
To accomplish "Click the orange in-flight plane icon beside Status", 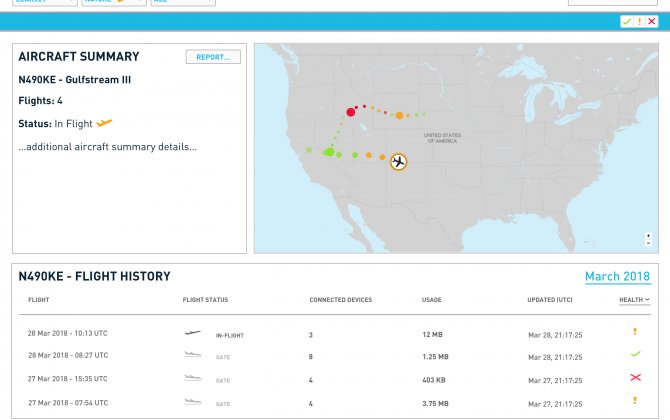I will [x=104, y=123].
